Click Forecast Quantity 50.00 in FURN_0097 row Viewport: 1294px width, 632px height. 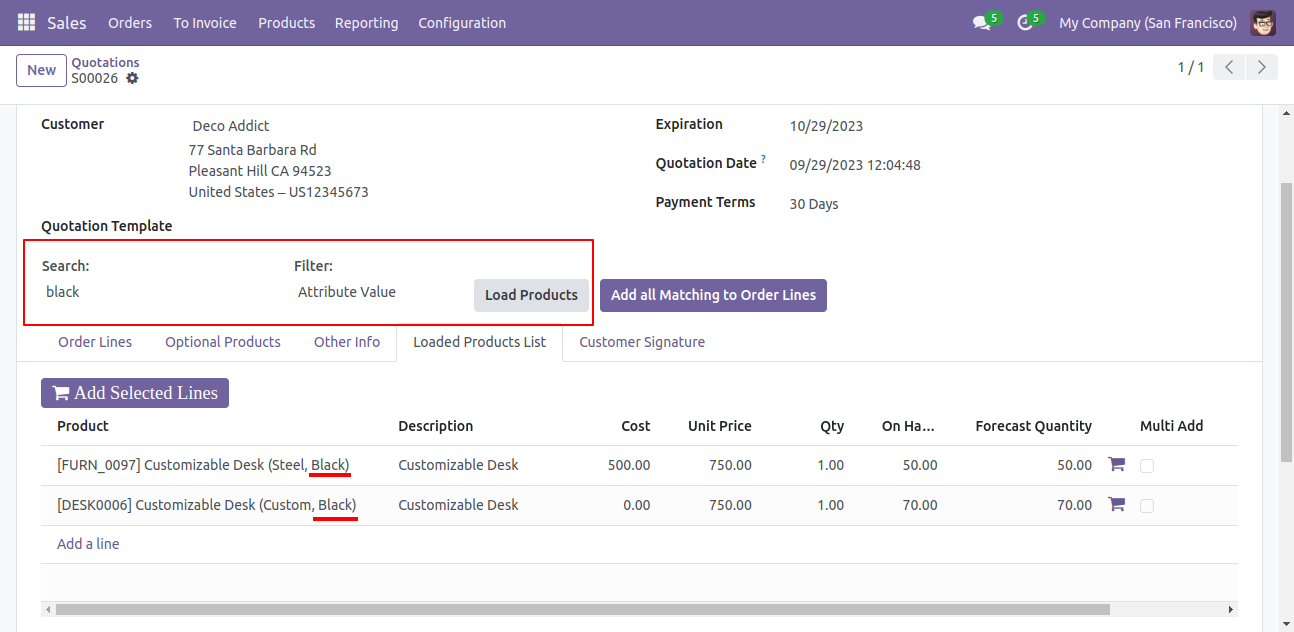(x=1074, y=465)
